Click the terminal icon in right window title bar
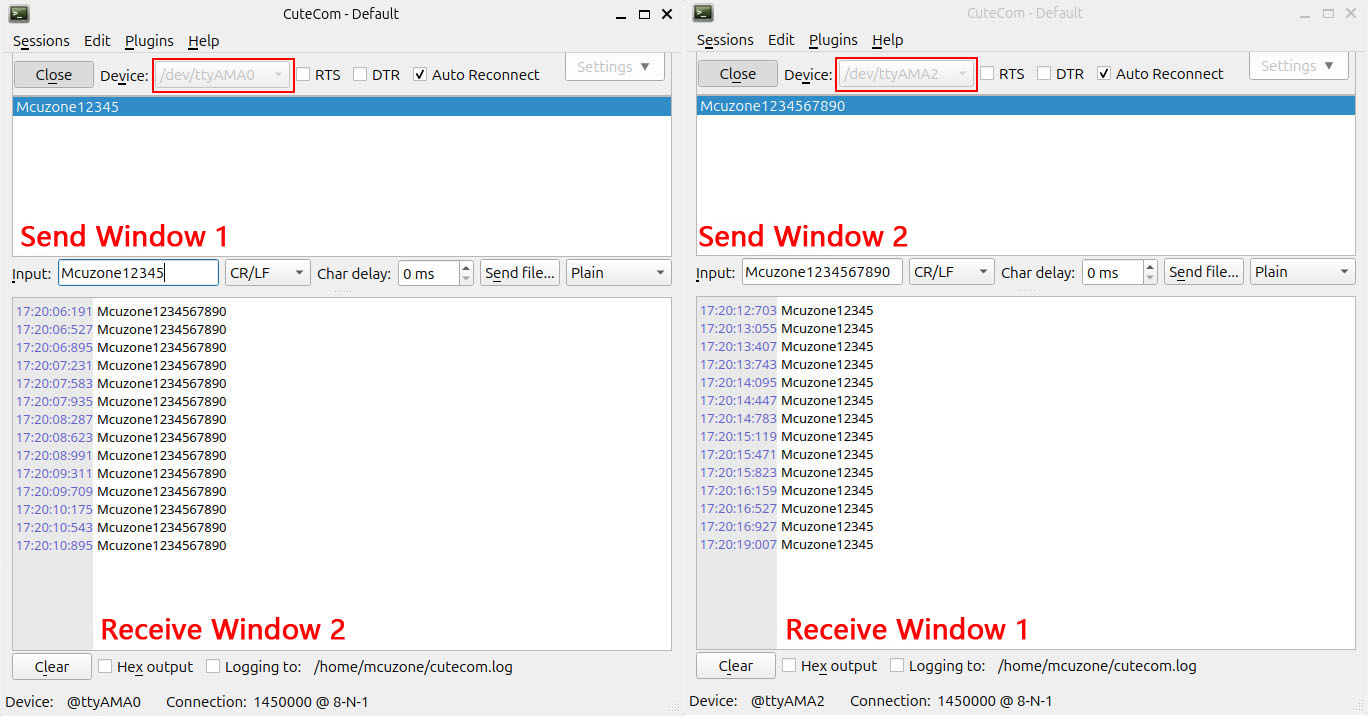1368x717 pixels. [x=703, y=13]
